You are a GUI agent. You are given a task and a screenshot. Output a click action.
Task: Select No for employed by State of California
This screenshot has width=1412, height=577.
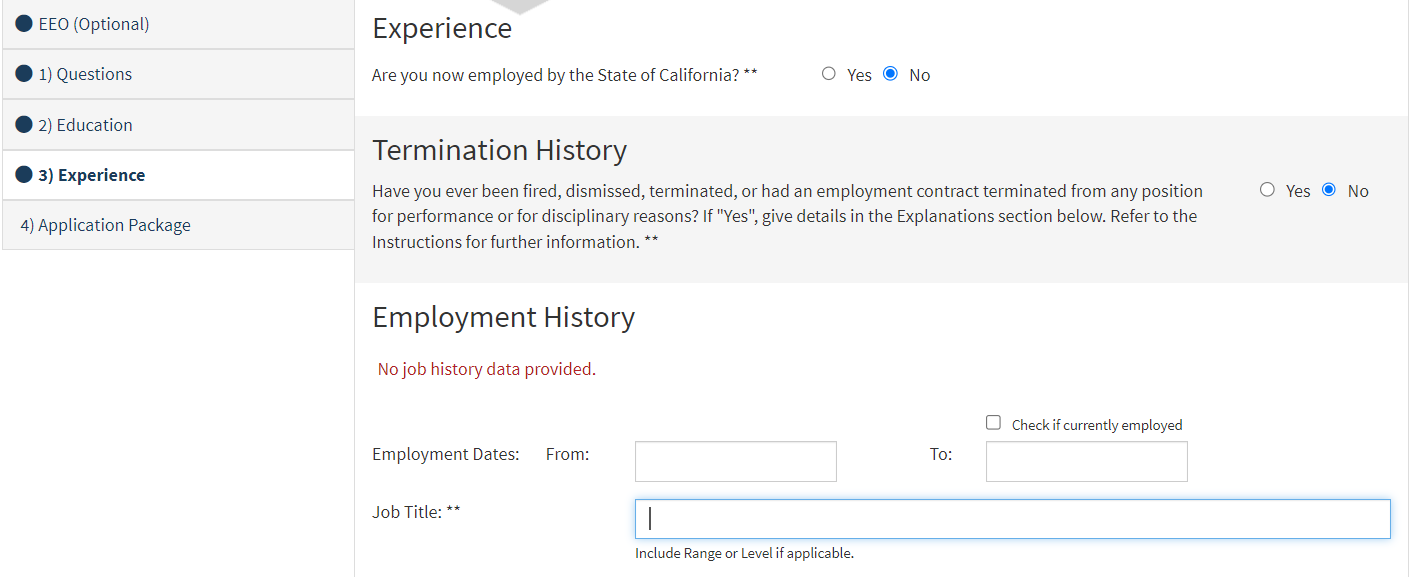(x=890, y=74)
